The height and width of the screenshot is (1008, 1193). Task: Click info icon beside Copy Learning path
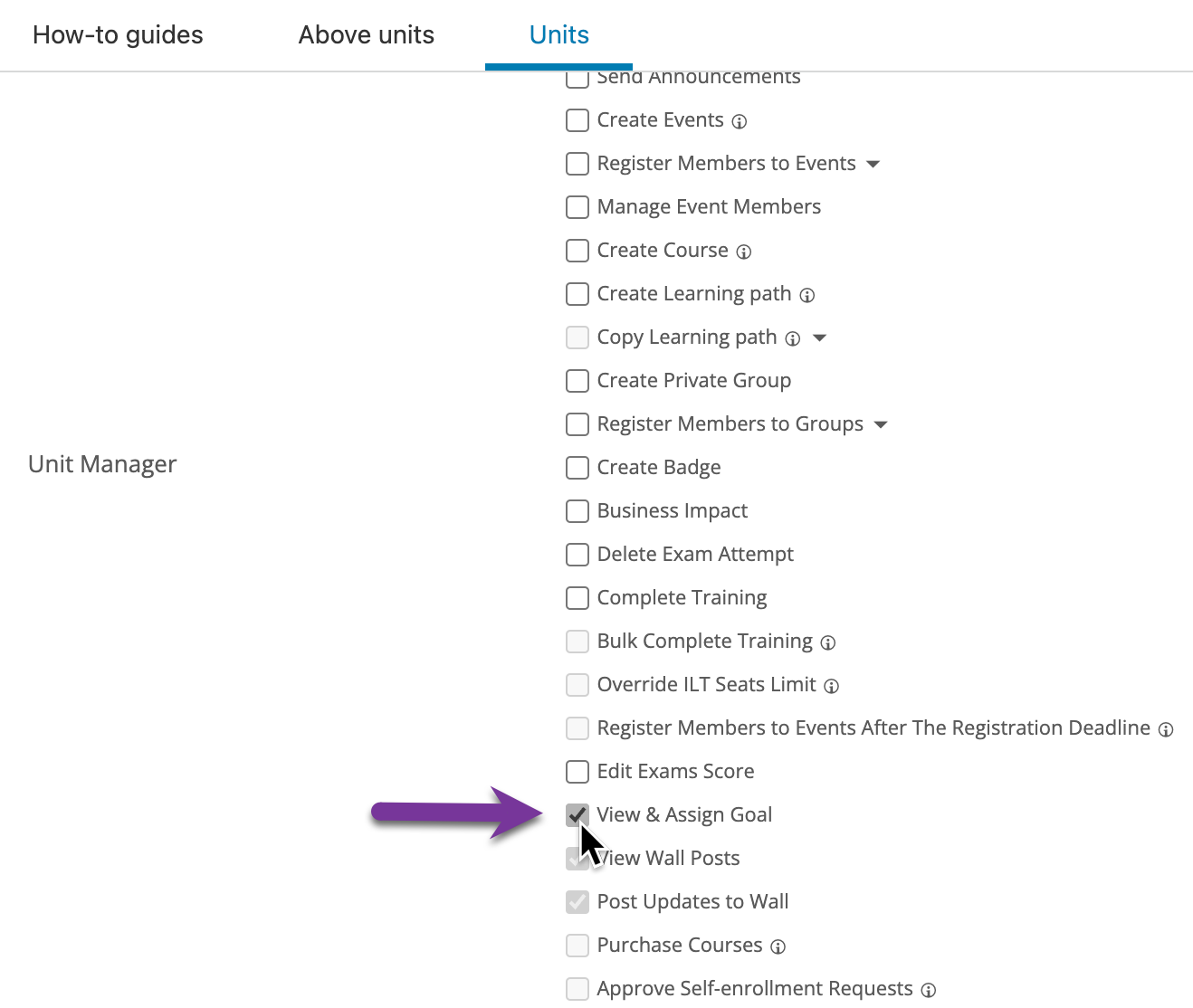793,338
